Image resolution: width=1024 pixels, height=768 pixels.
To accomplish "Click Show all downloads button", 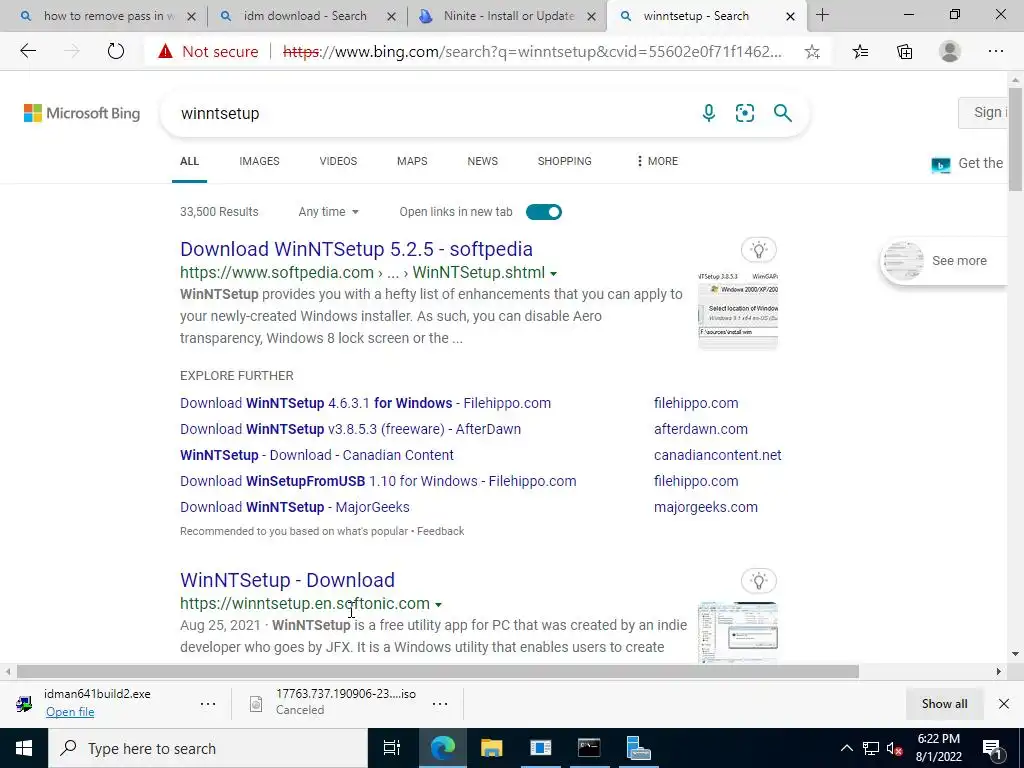I will click(x=944, y=703).
